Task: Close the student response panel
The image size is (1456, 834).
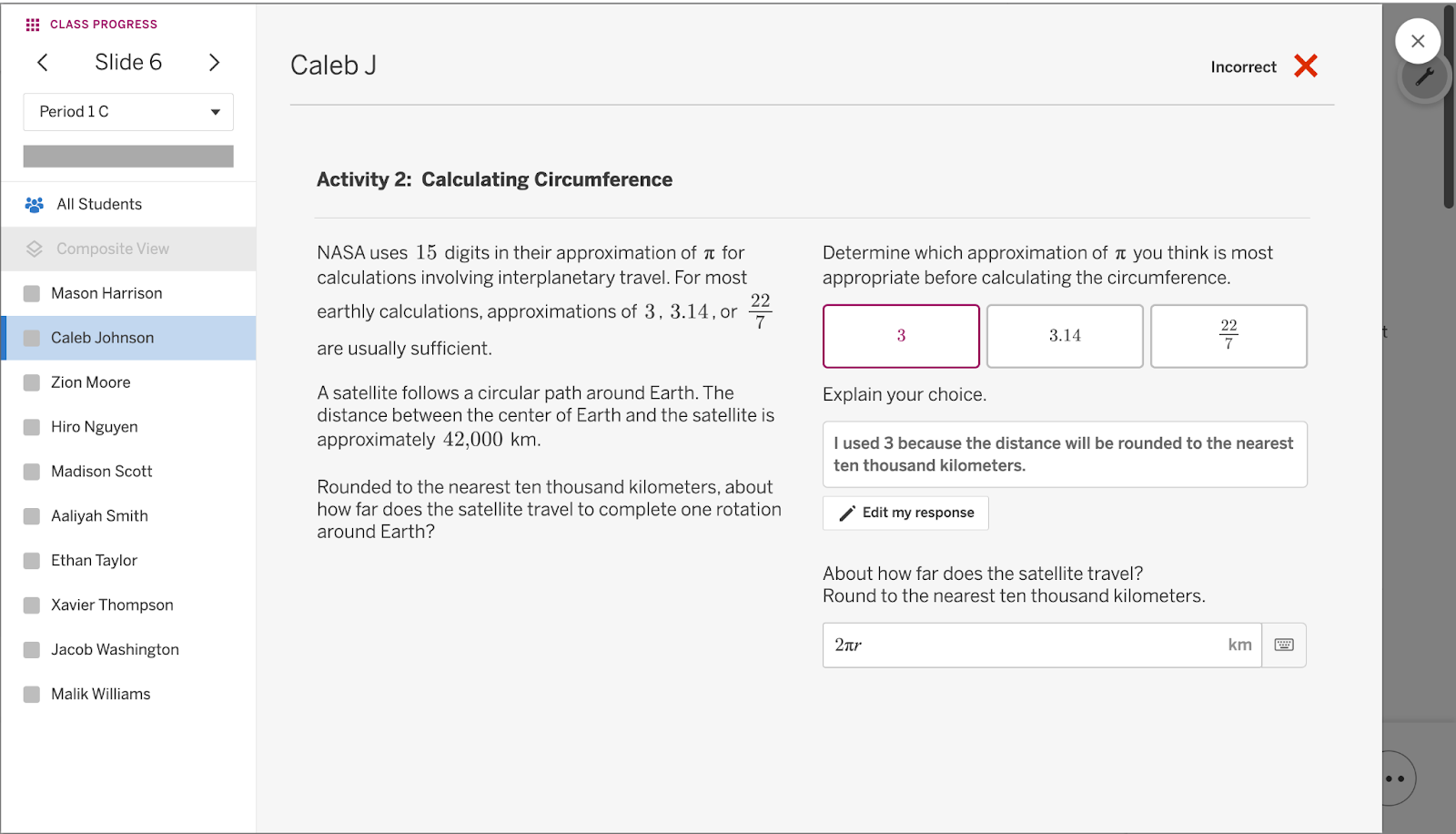Action: (1417, 41)
